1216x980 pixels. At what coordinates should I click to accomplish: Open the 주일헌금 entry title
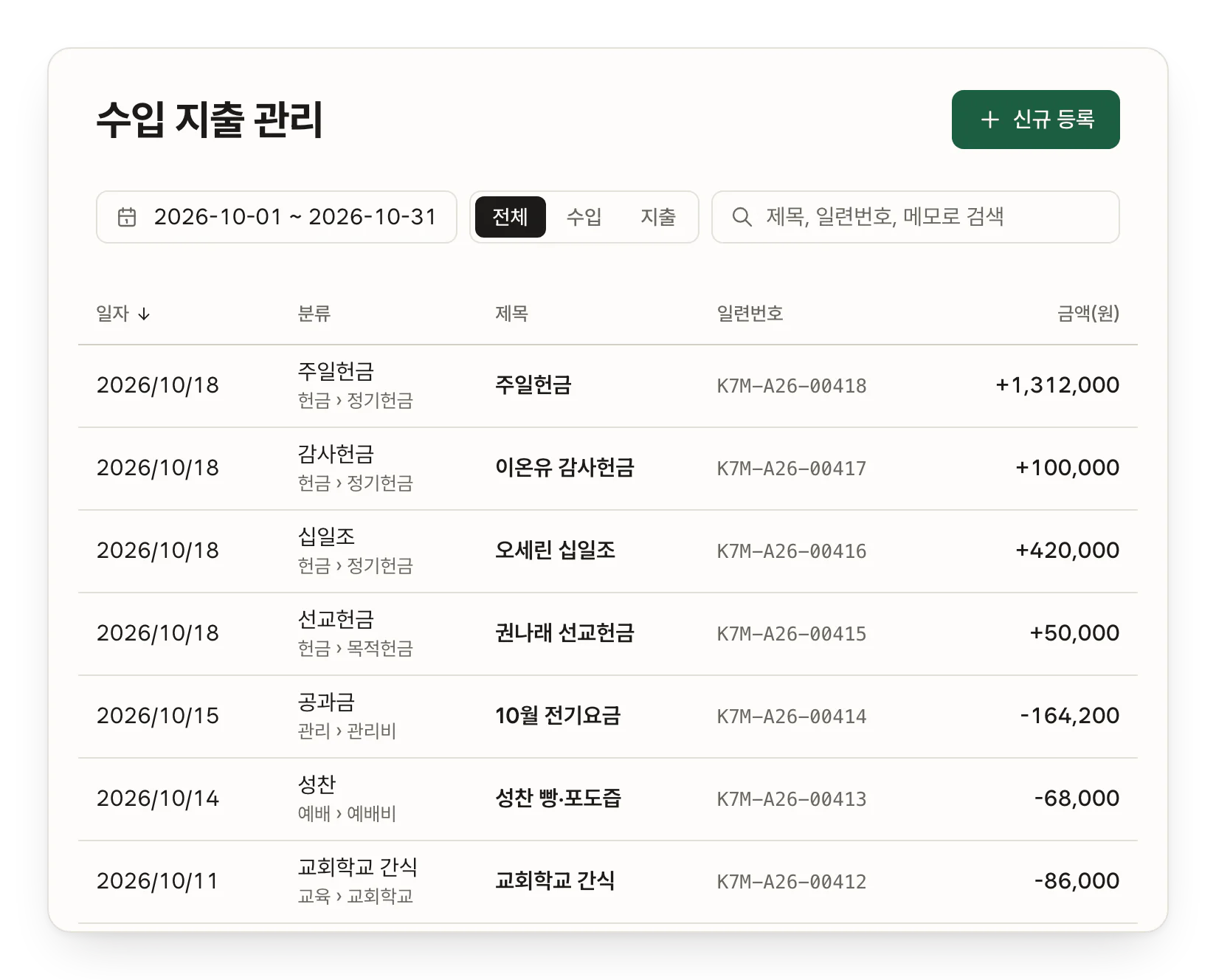point(533,385)
